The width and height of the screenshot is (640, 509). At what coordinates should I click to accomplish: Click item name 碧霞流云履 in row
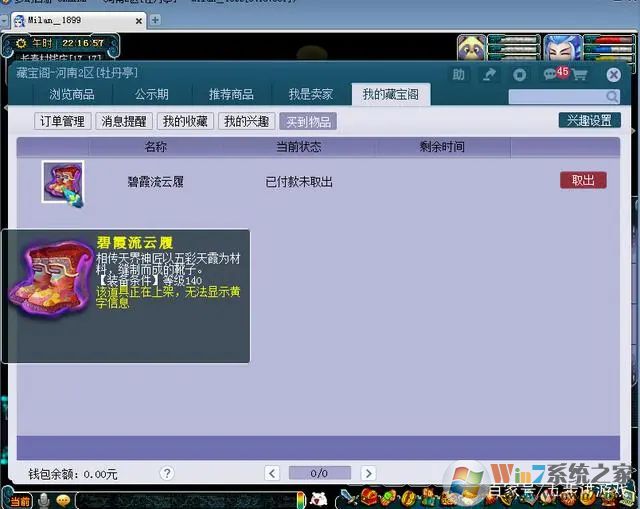(x=156, y=182)
